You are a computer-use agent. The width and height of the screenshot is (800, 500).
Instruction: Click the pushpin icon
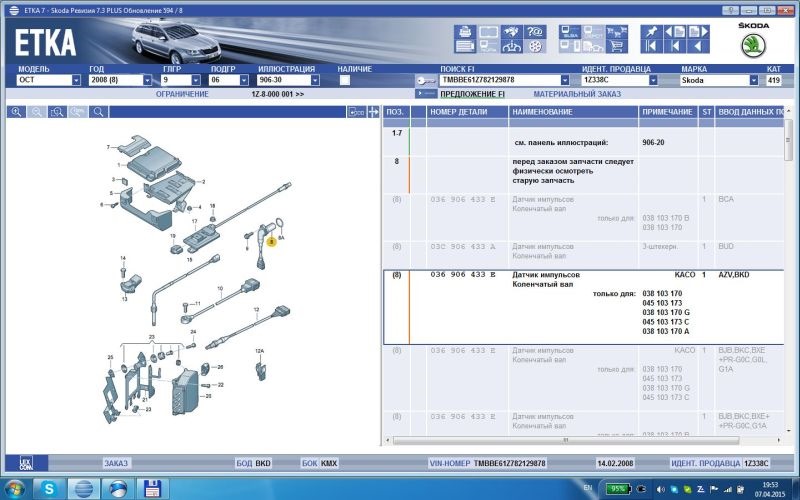(x=652, y=32)
